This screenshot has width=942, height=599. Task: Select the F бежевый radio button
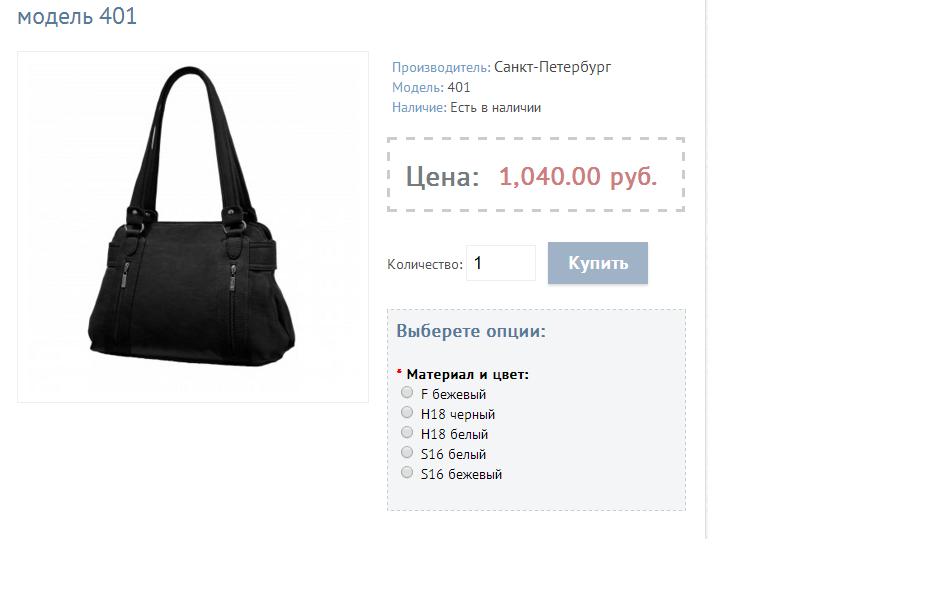click(407, 393)
